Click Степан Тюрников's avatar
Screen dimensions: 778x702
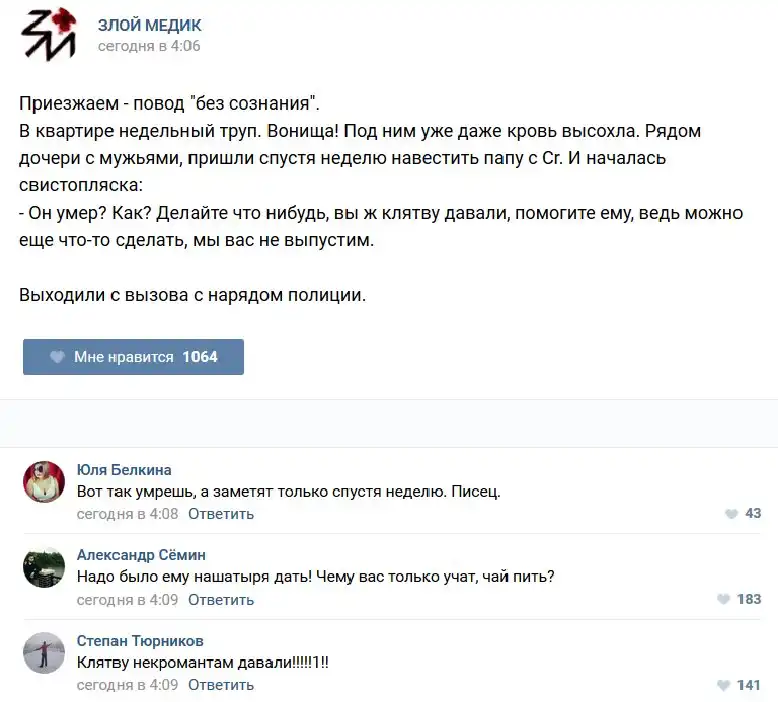click(x=44, y=652)
